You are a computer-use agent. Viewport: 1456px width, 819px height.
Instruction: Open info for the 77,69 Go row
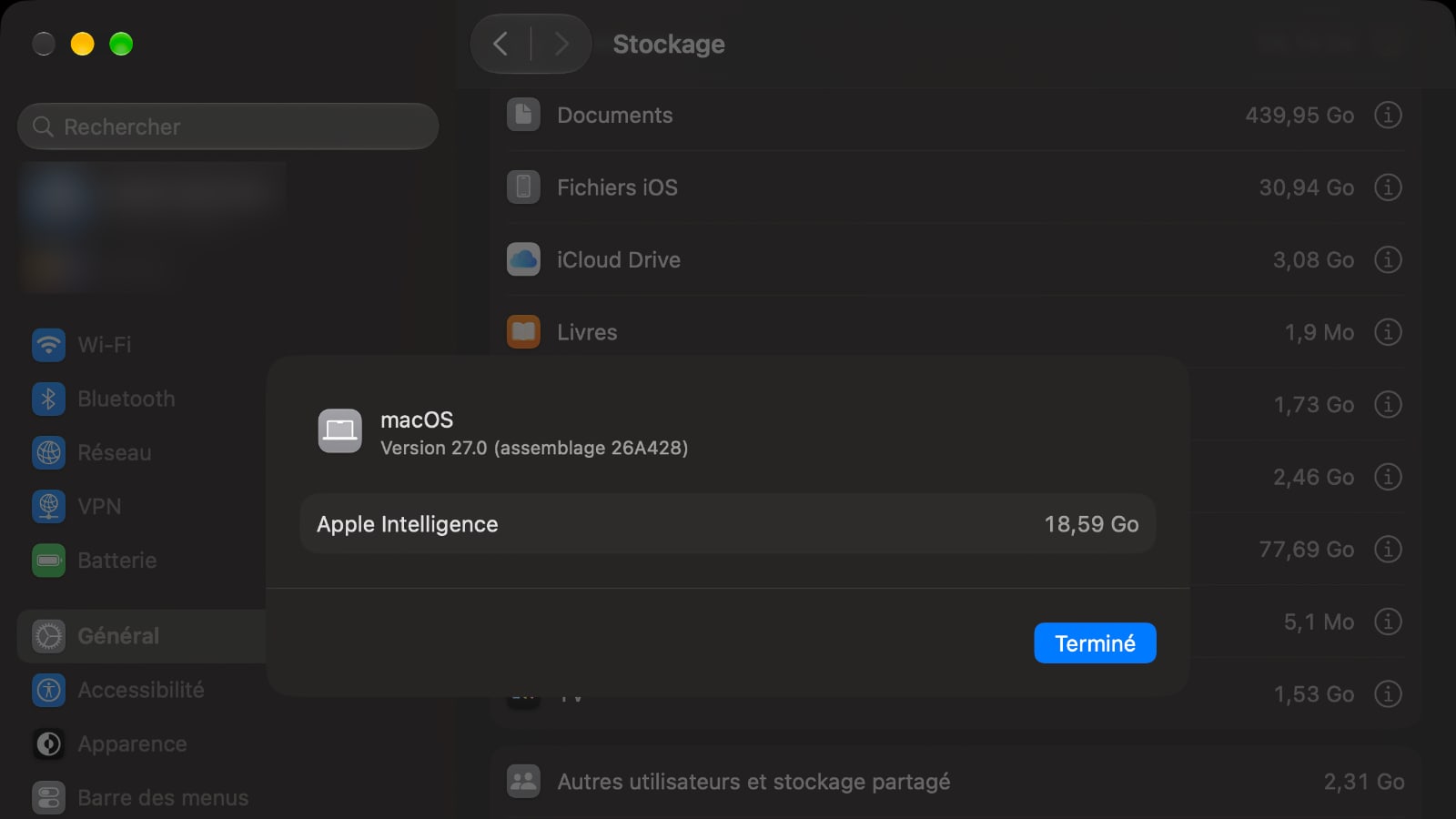click(1388, 549)
